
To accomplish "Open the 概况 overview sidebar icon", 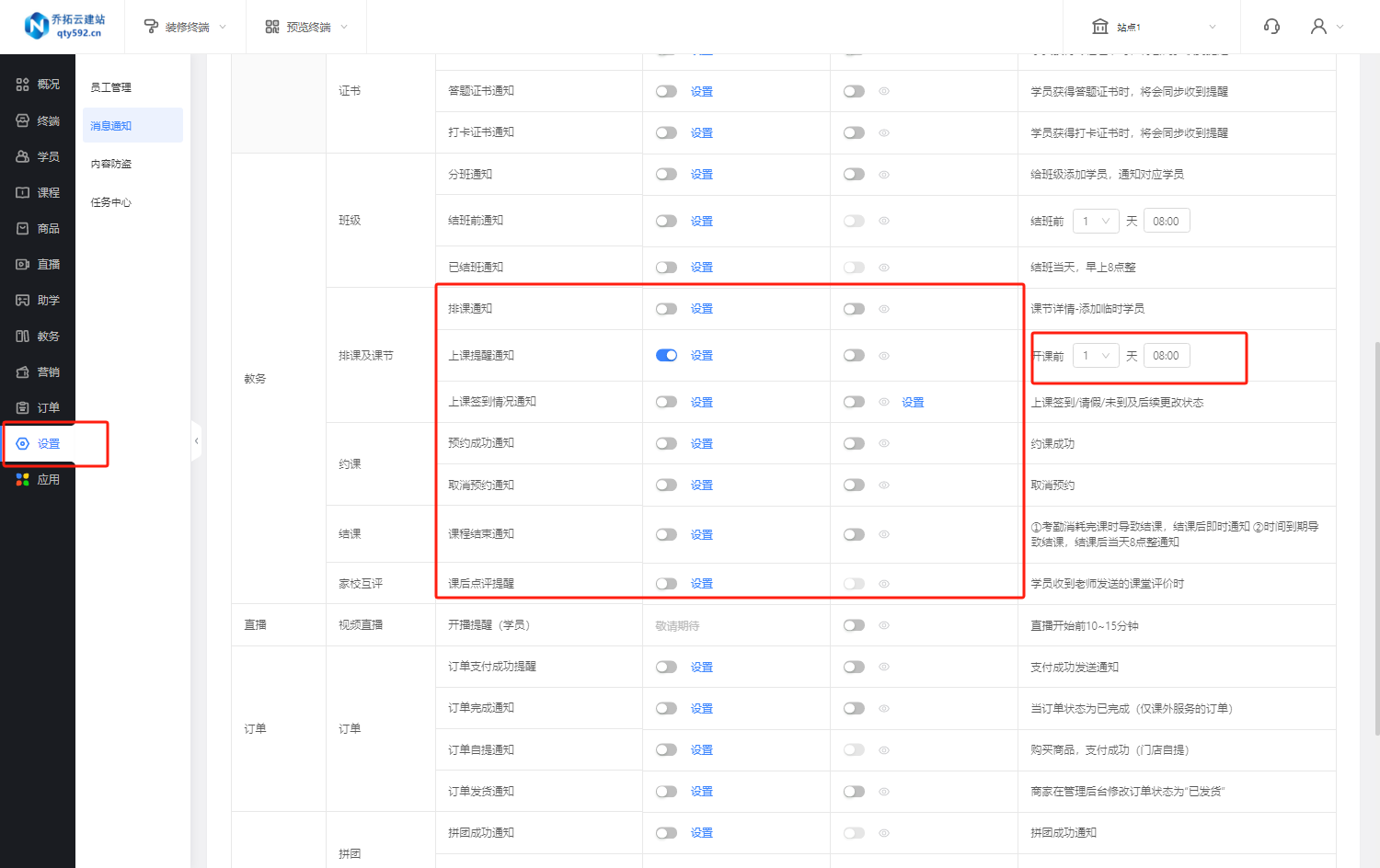I will [x=23, y=85].
